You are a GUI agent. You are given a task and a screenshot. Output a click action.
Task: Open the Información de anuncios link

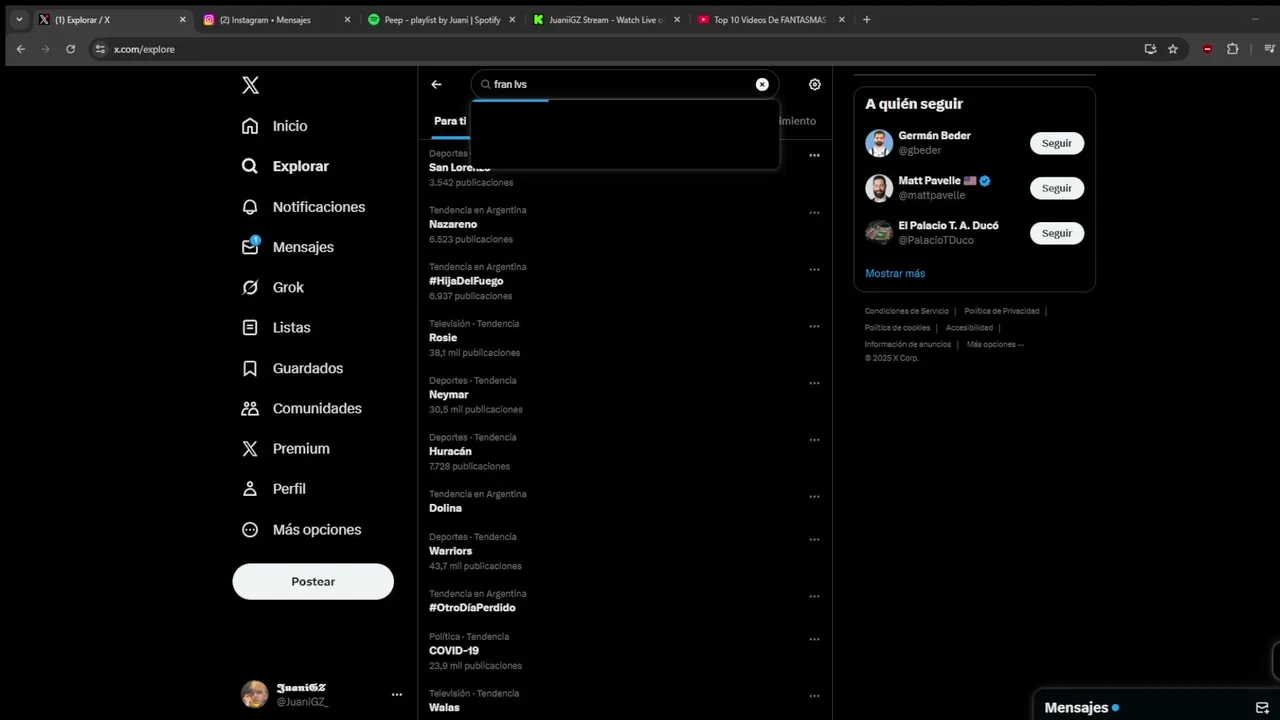tap(908, 344)
